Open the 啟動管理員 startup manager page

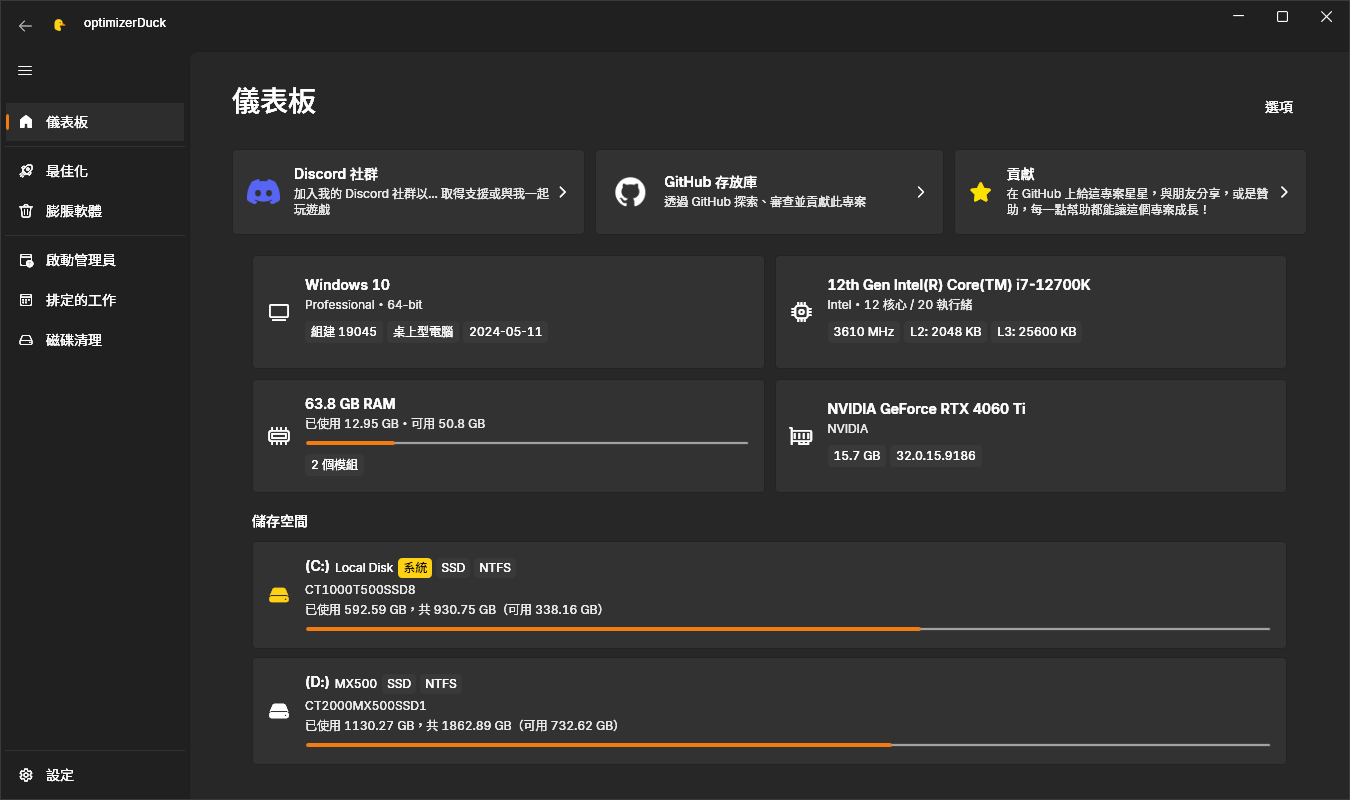[x=95, y=260]
